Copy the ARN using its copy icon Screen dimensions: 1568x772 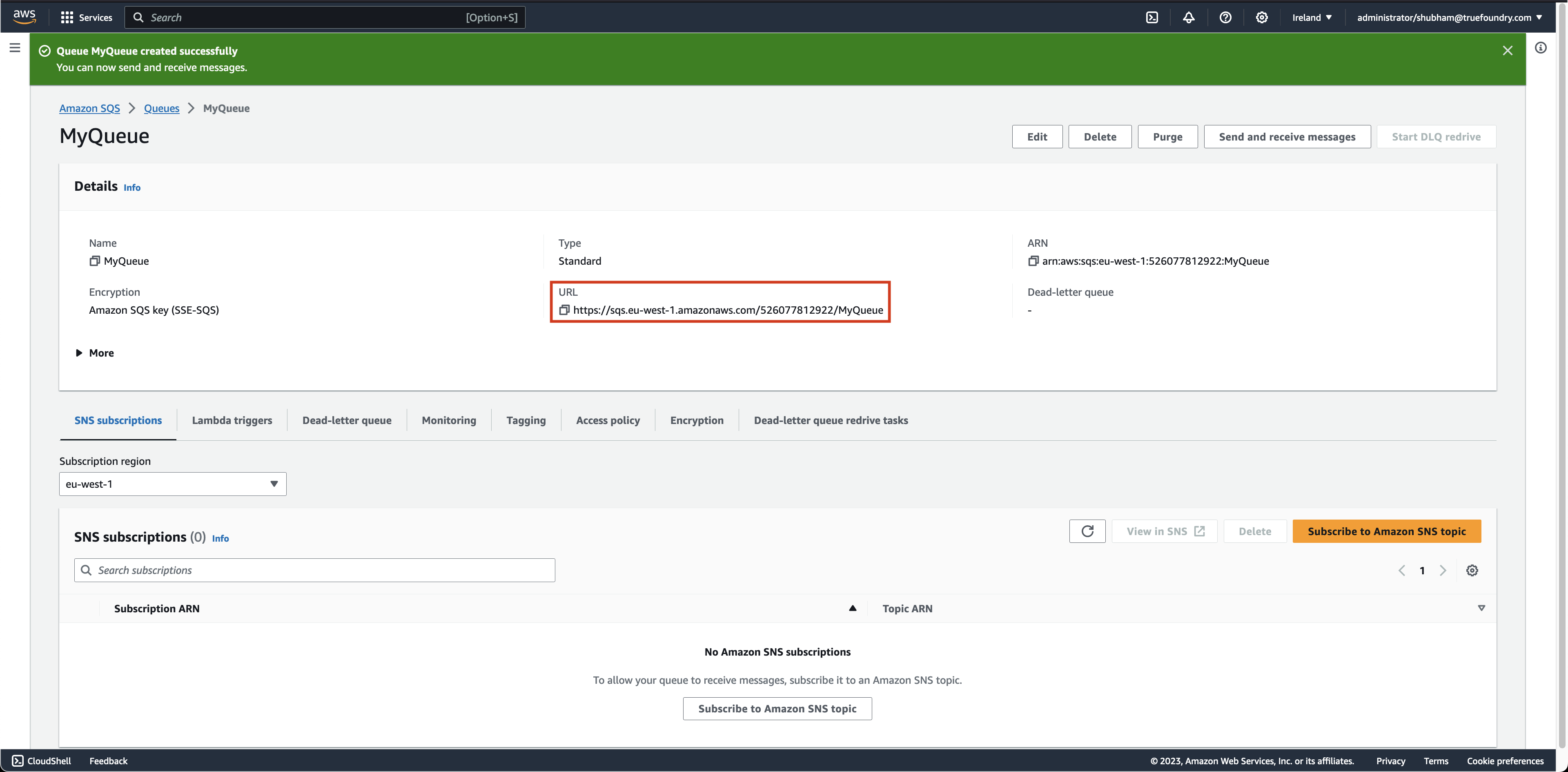pos(1033,261)
